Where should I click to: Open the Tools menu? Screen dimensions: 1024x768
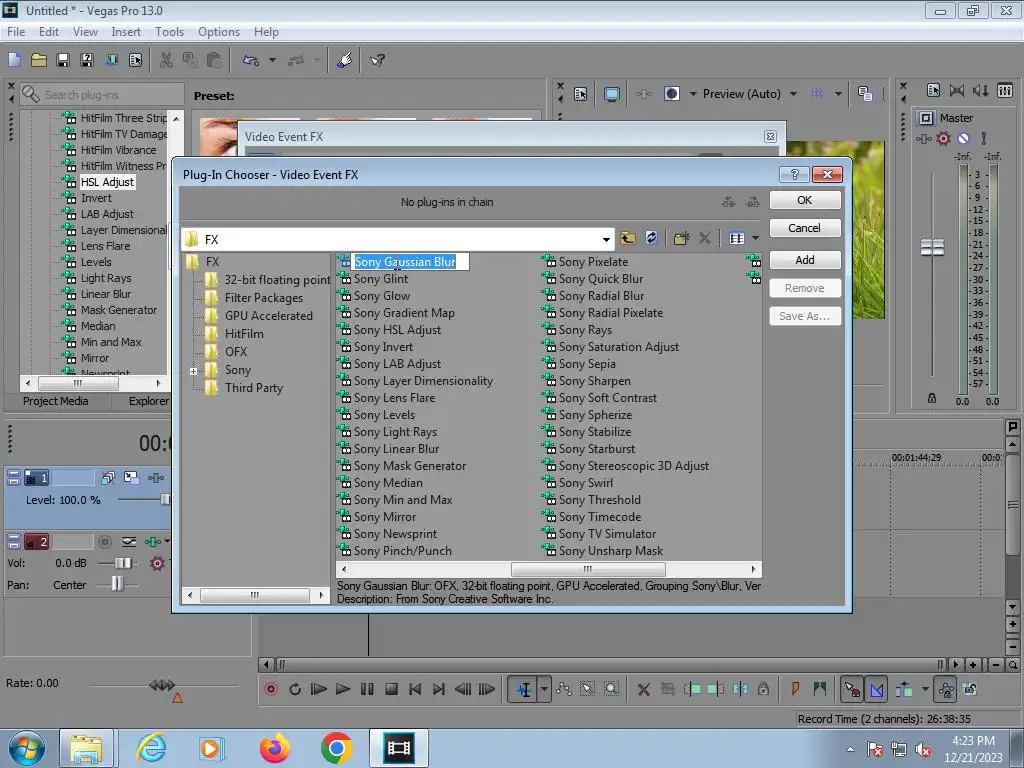tap(169, 31)
